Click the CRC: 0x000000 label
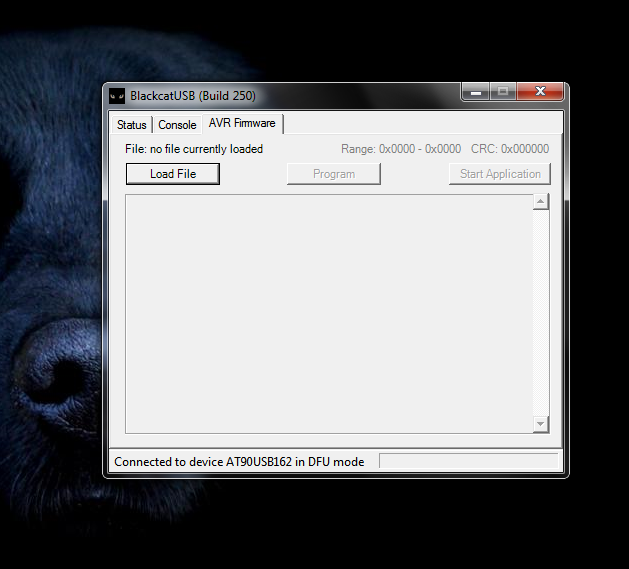 click(x=509, y=149)
